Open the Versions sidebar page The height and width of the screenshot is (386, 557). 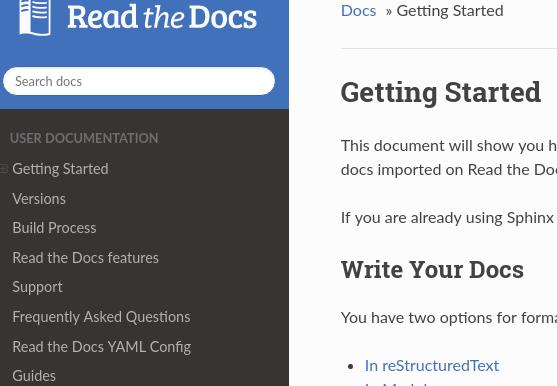point(39,199)
